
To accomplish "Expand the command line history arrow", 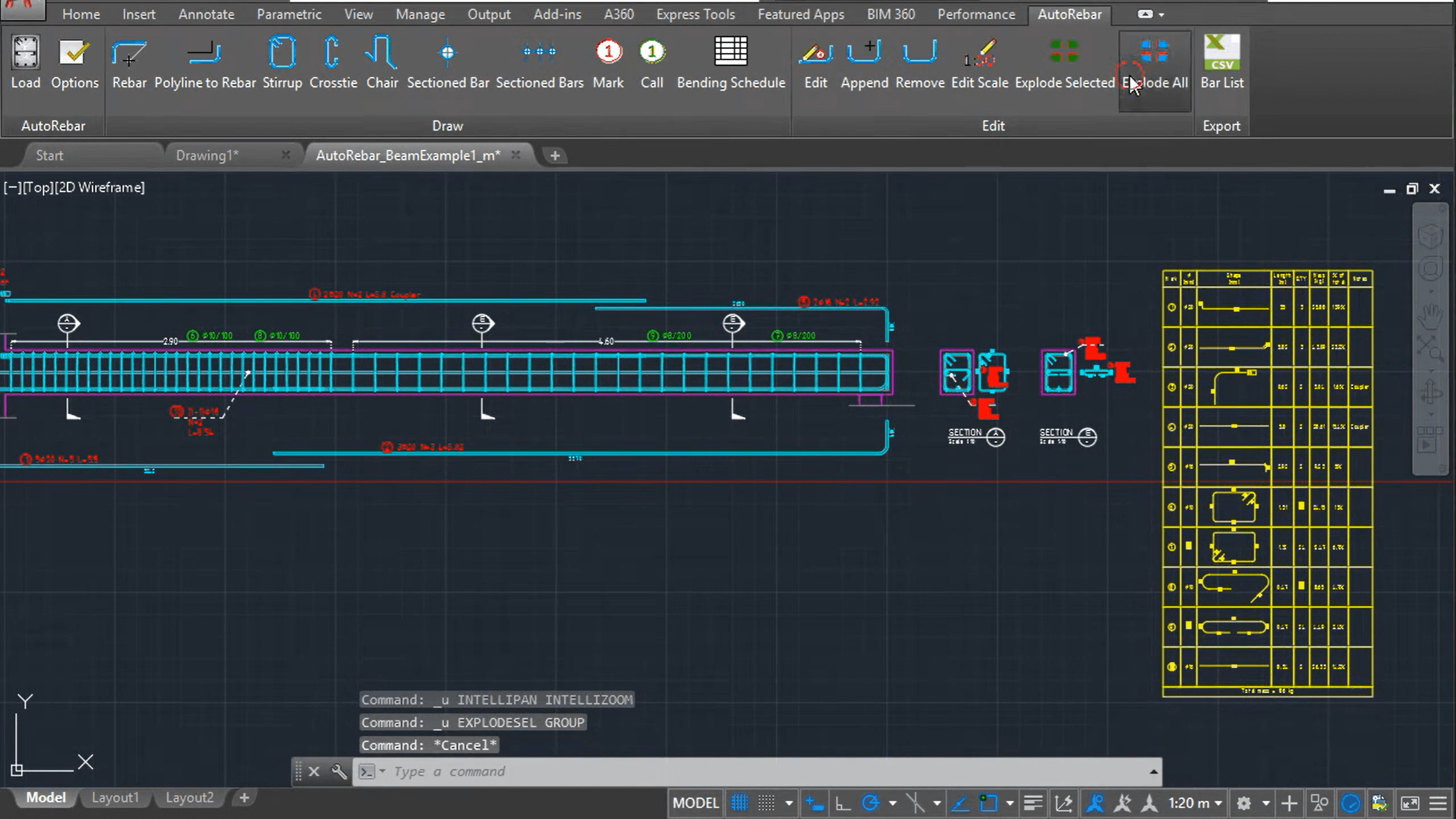I will [x=1153, y=772].
